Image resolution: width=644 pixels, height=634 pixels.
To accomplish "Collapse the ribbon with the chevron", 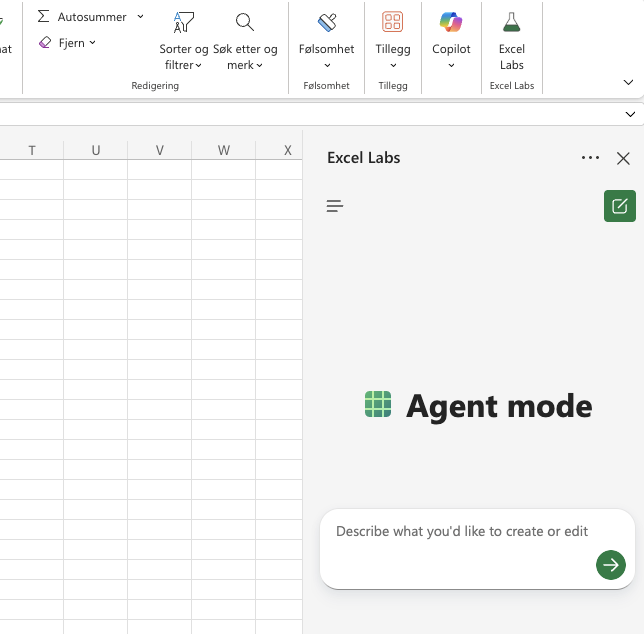I will 628,83.
